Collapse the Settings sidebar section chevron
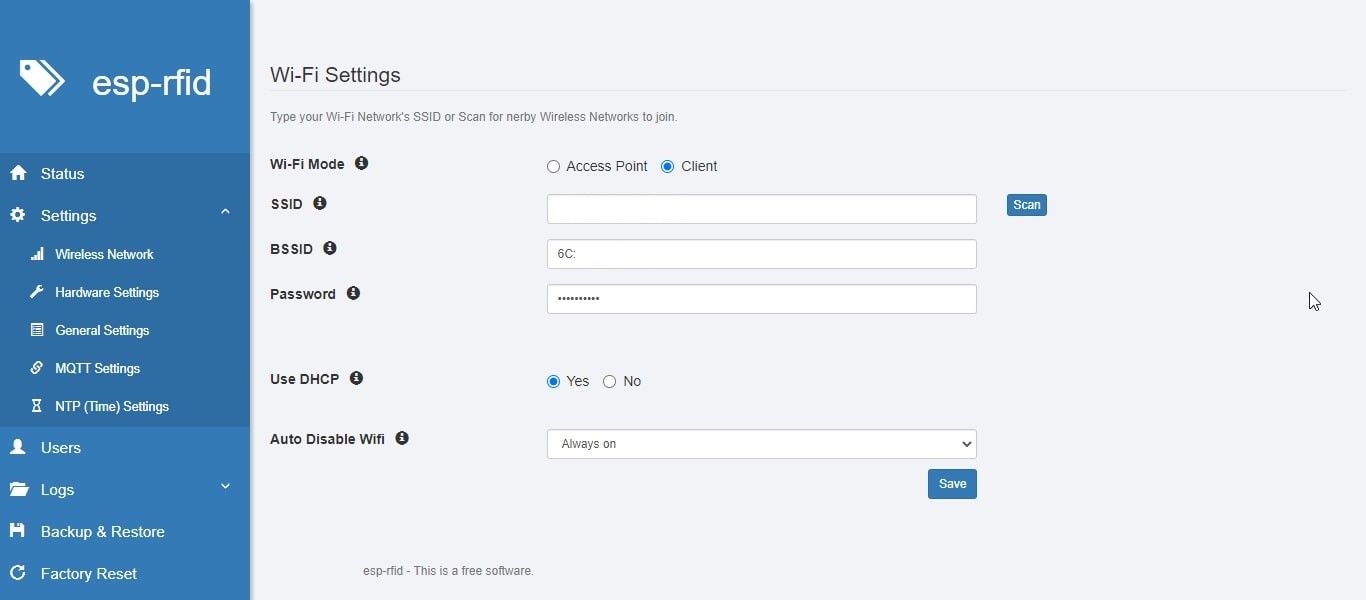 [x=225, y=212]
